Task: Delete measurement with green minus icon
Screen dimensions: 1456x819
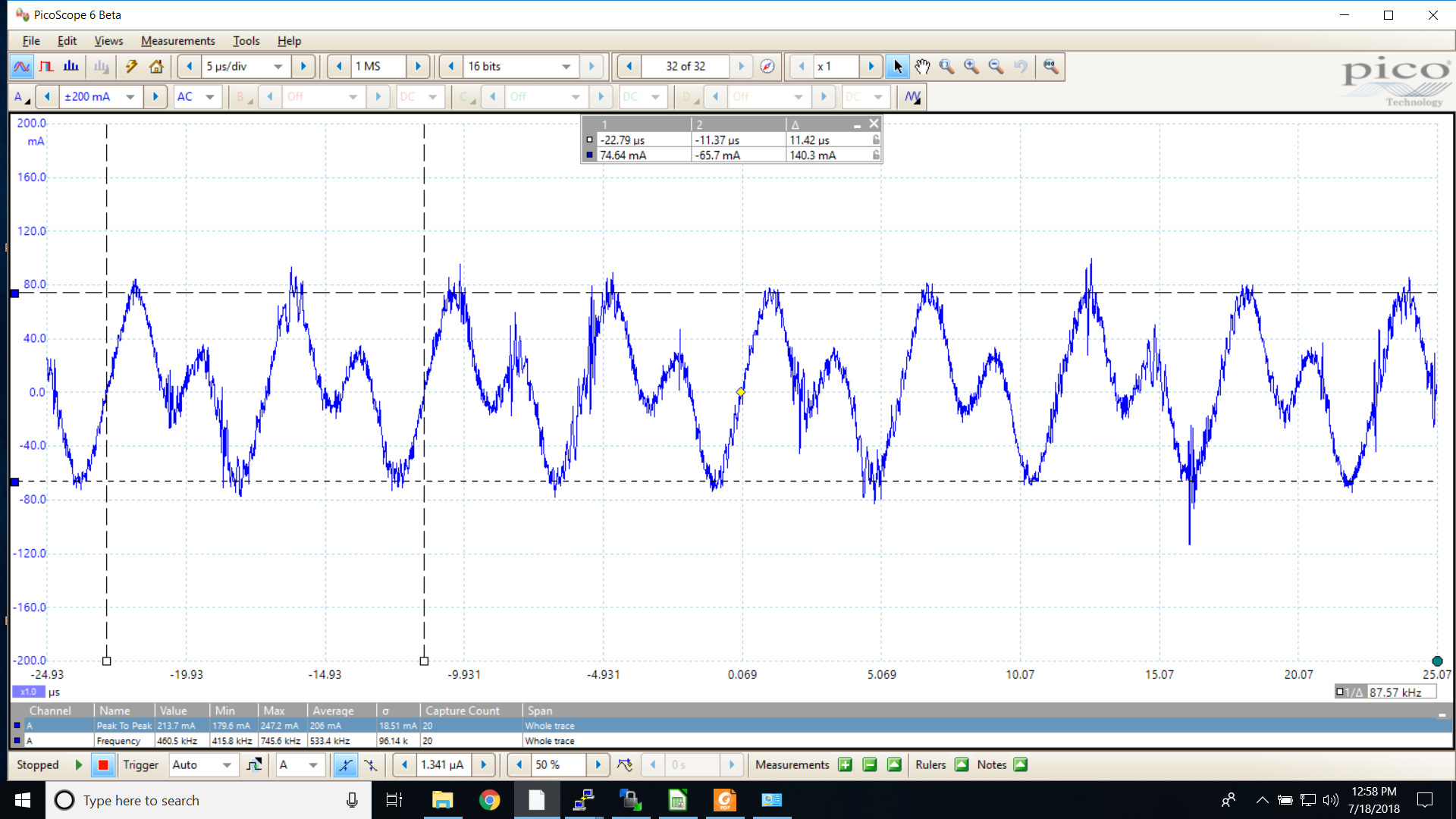Action: coord(870,765)
